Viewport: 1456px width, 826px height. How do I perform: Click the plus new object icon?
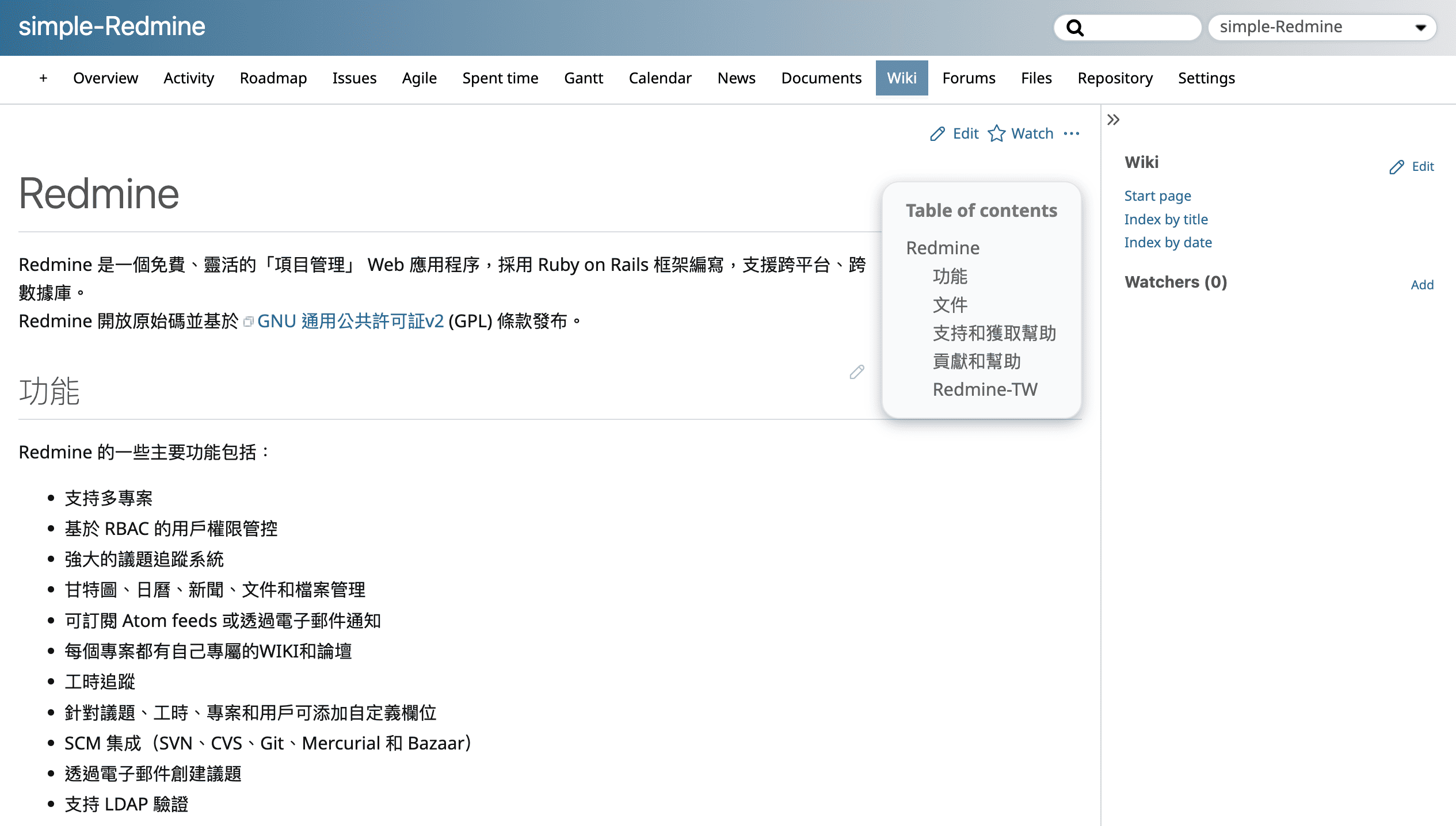tap(43, 78)
